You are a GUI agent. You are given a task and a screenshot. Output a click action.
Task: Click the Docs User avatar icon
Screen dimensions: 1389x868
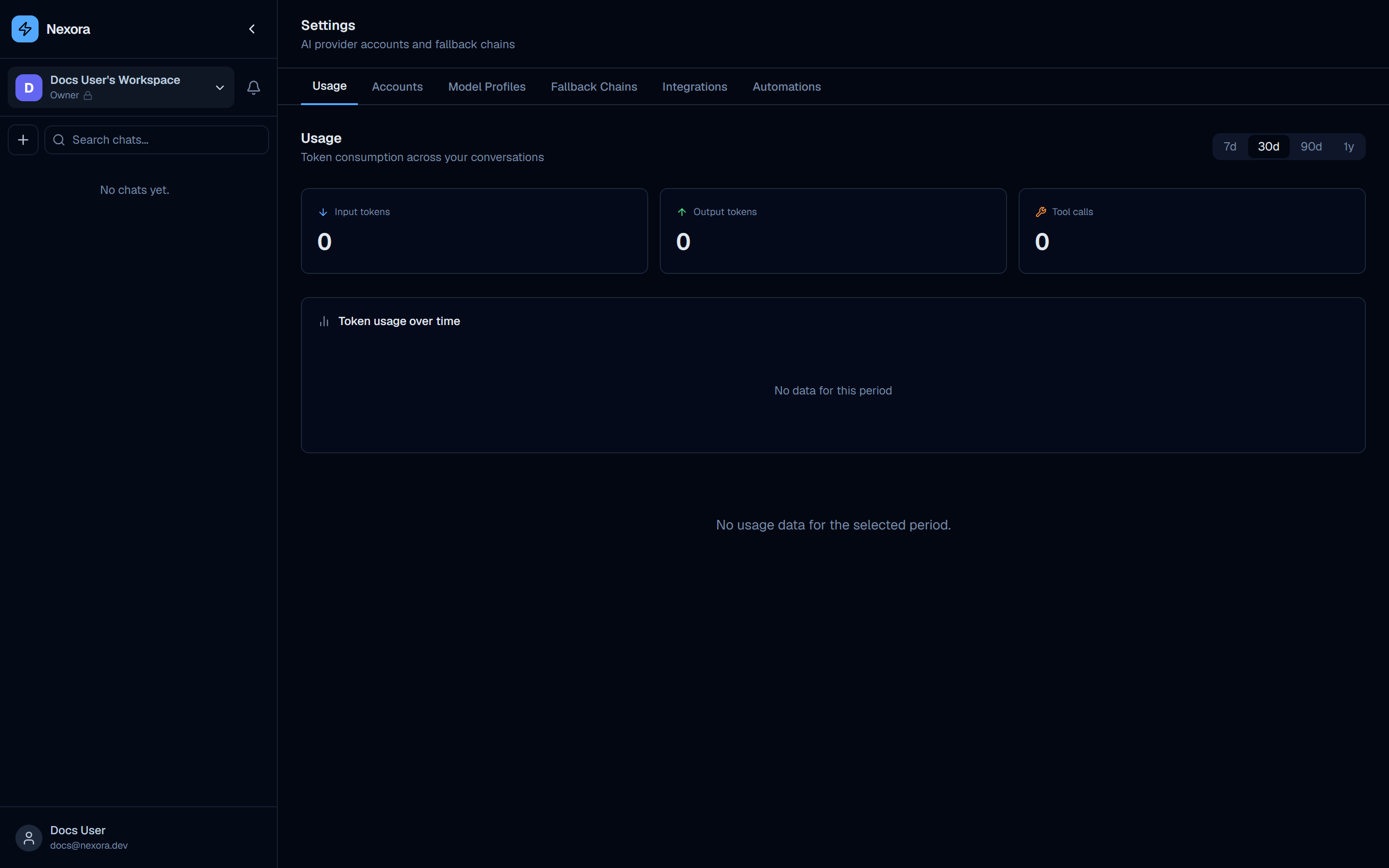pyautogui.click(x=29, y=838)
